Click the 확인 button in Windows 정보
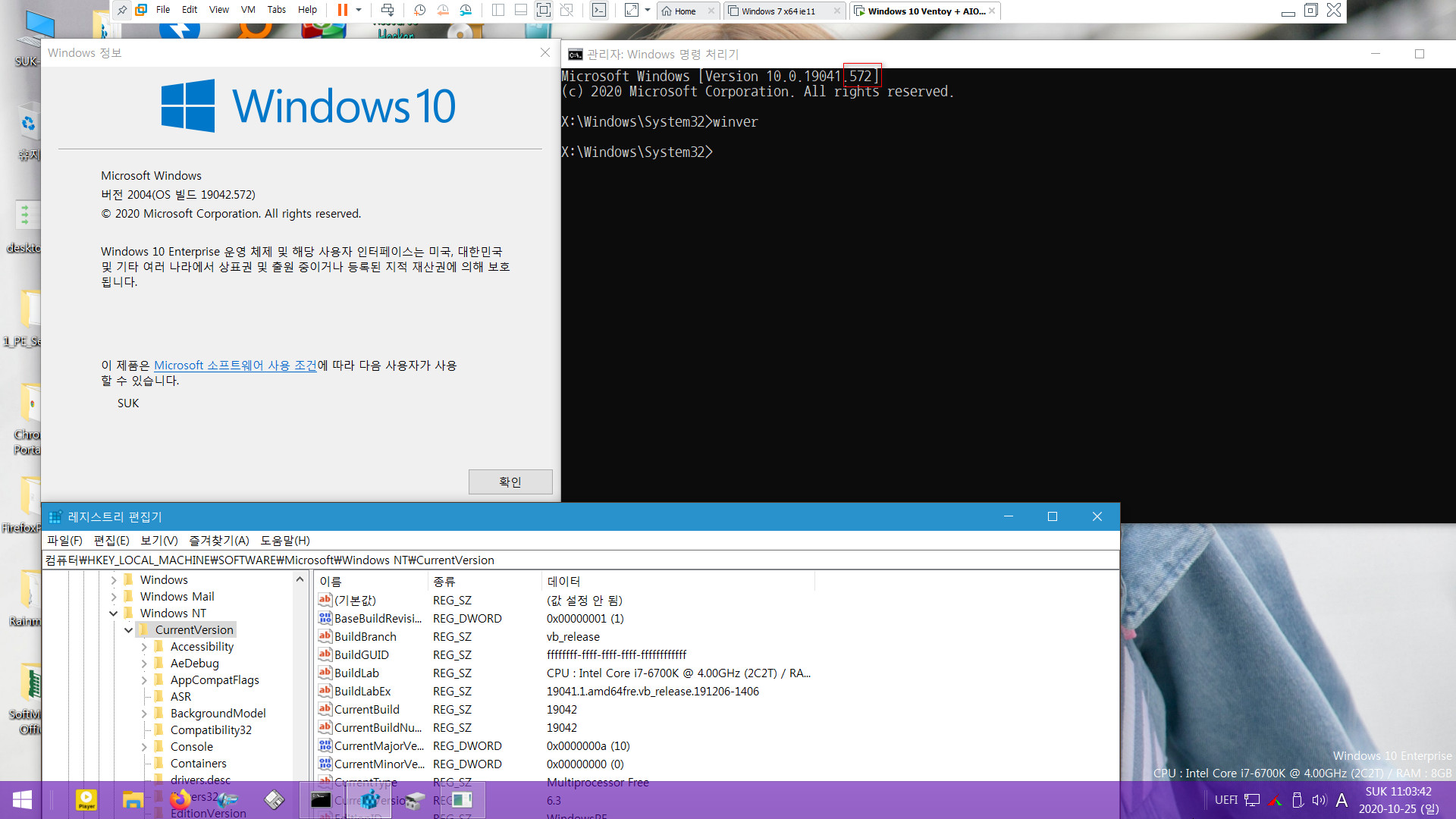This screenshot has height=819, width=1456. click(x=510, y=482)
